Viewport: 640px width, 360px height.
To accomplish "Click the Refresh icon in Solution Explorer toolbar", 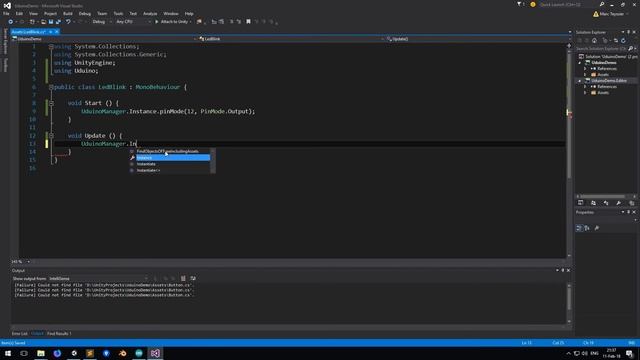I will (623, 40).
